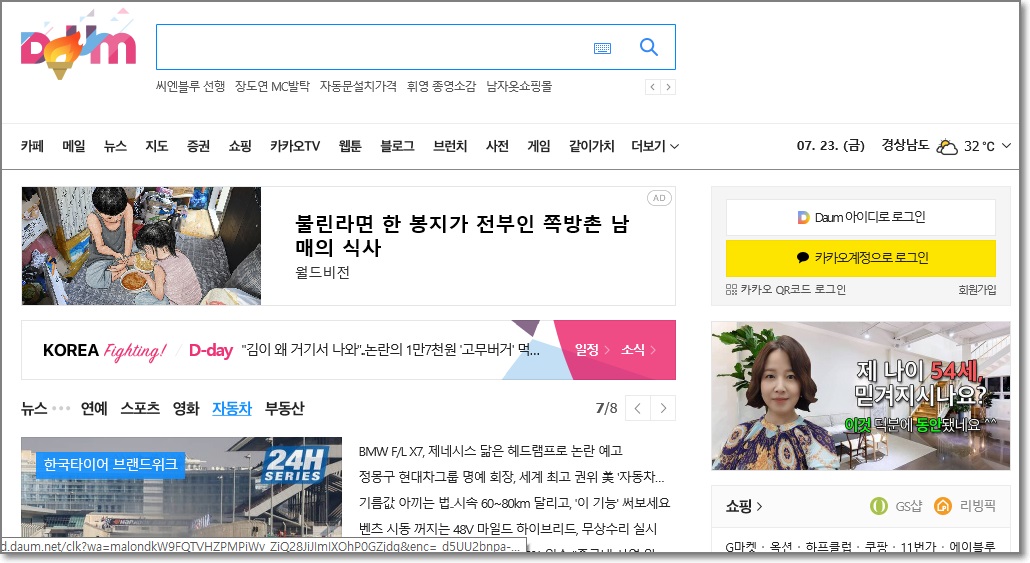The height and width of the screenshot is (563, 1030).
Task: Click the 휘영 종영소감 keyword
Action: tap(441, 86)
